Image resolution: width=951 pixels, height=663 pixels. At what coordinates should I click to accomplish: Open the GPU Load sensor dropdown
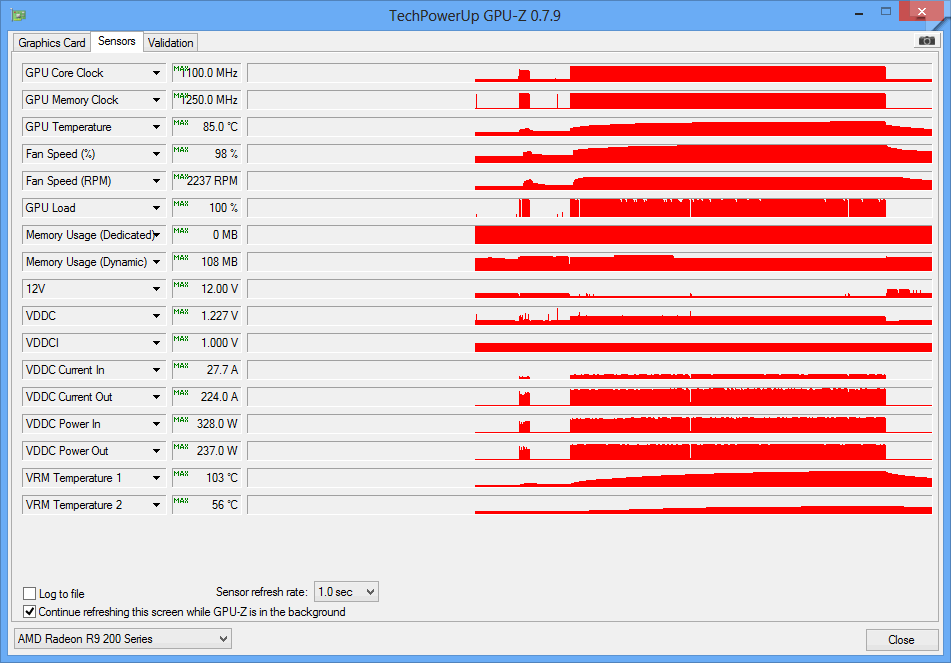coord(93,207)
